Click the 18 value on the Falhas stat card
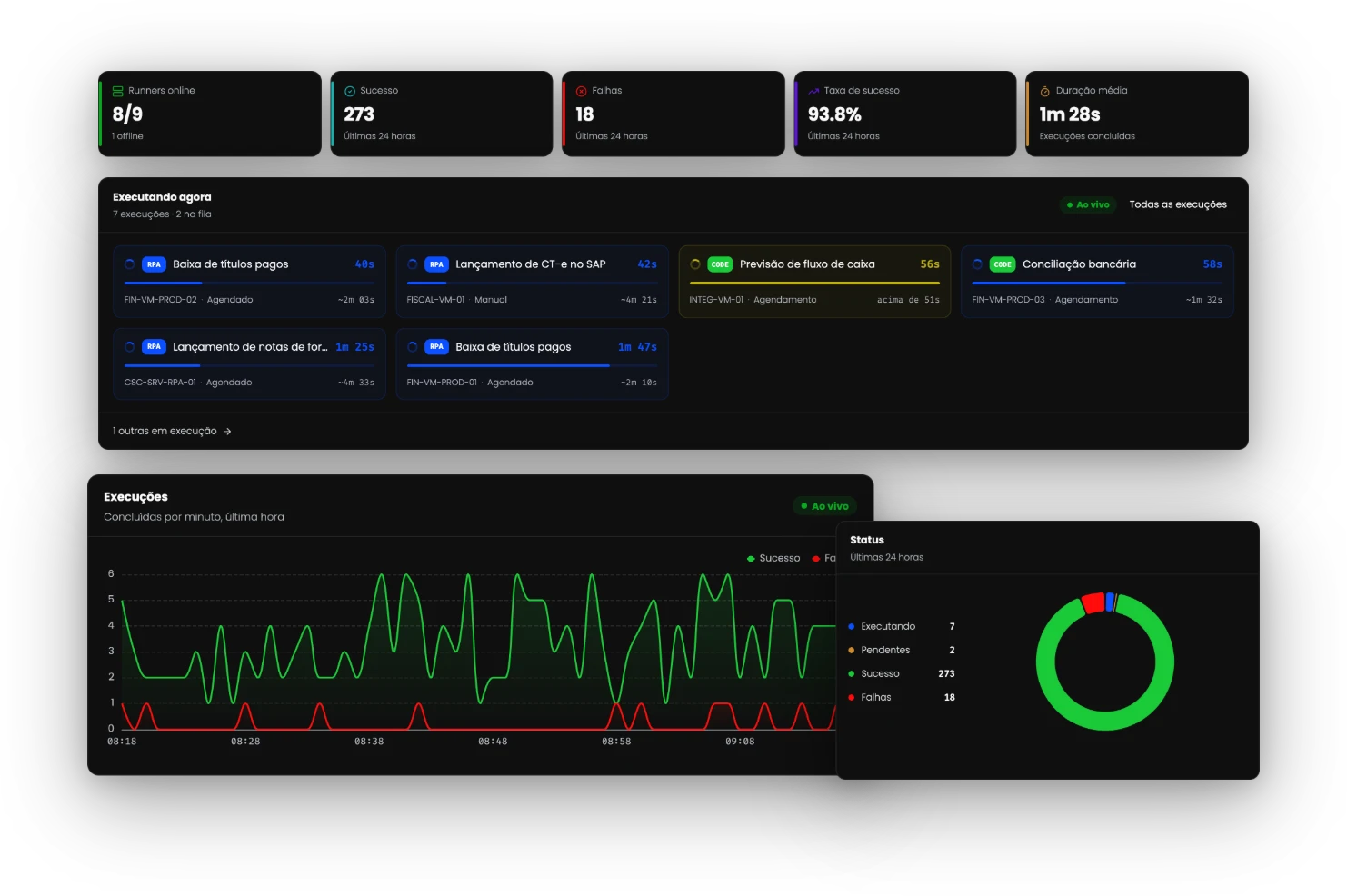The width and height of the screenshot is (1347, 896). pyautogui.click(x=584, y=114)
